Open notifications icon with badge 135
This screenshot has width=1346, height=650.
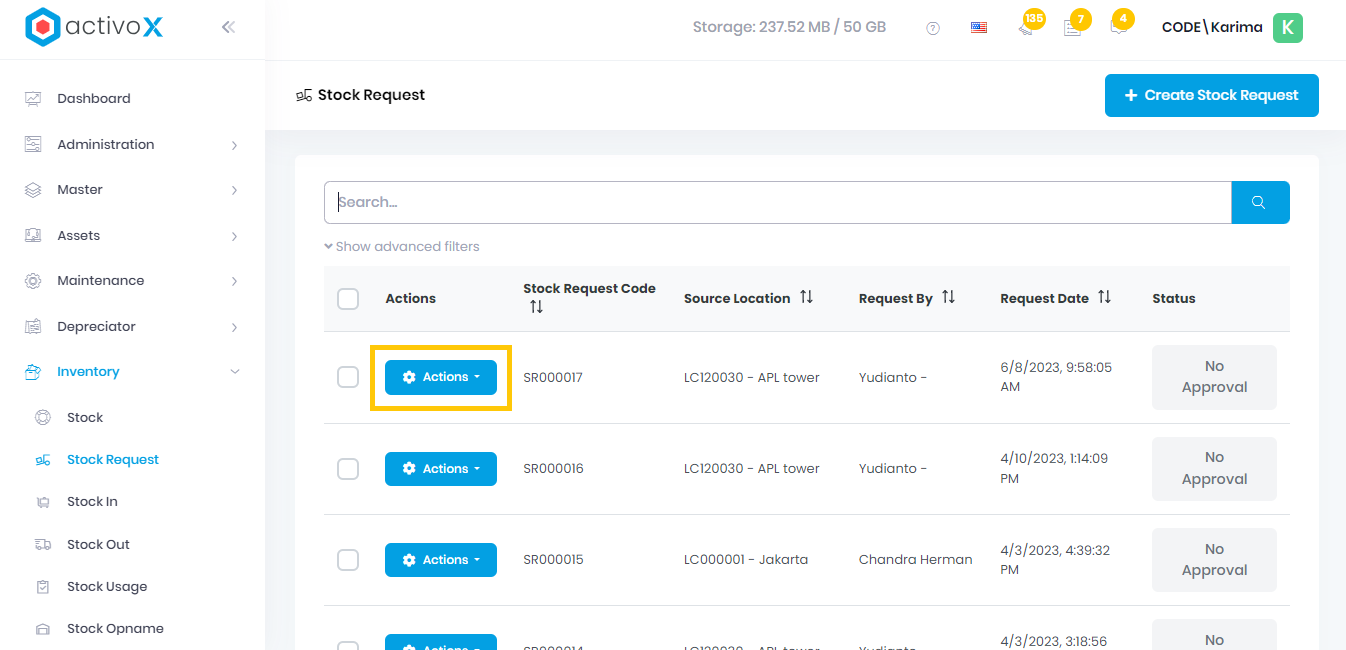coord(1027,27)
